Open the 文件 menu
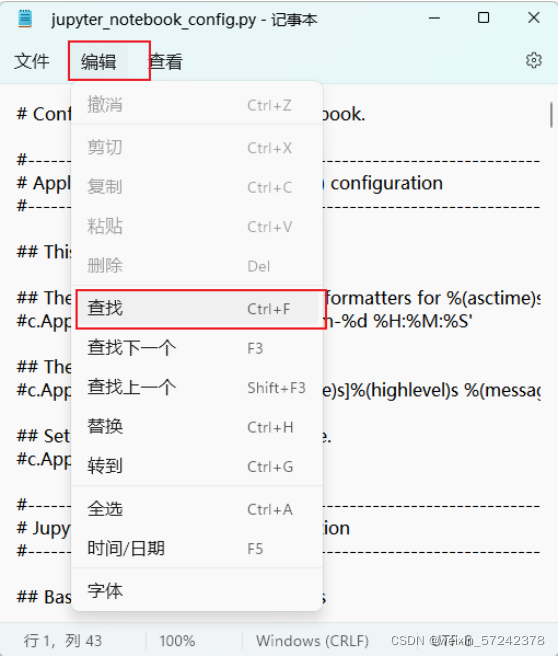560x656 pixels. [32, 62]
